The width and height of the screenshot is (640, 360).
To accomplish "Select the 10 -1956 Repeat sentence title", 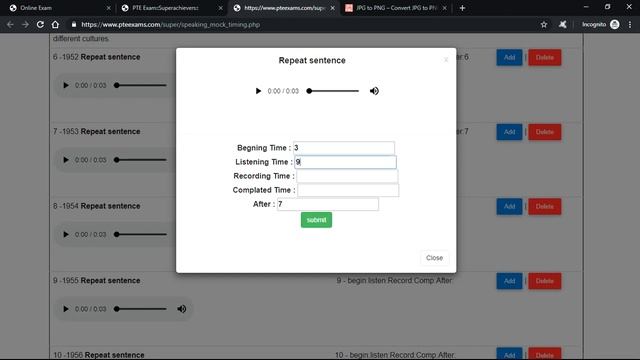I will coord(99,355).
